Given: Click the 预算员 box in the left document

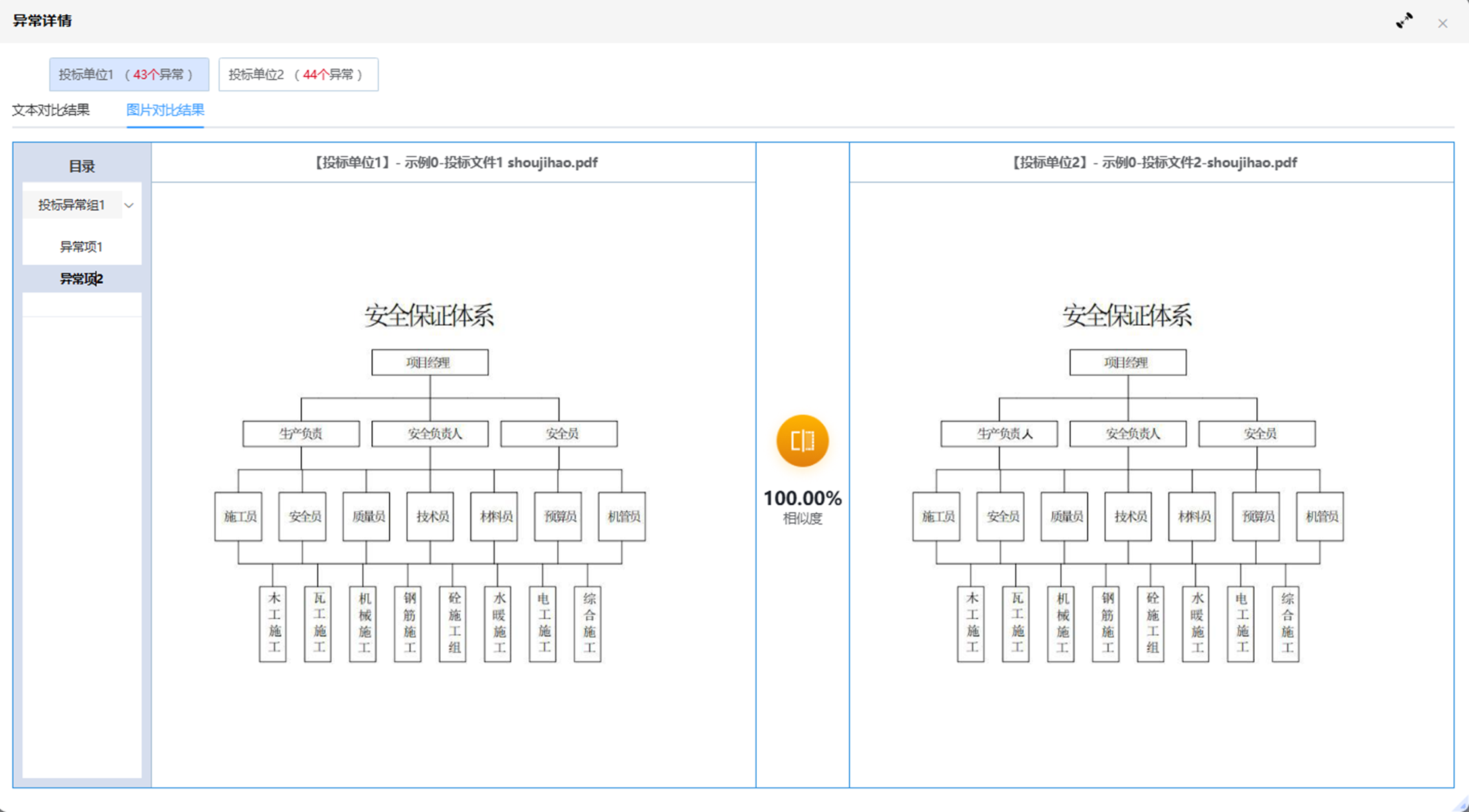Looking at the screenshot, I should coord(558,516).
